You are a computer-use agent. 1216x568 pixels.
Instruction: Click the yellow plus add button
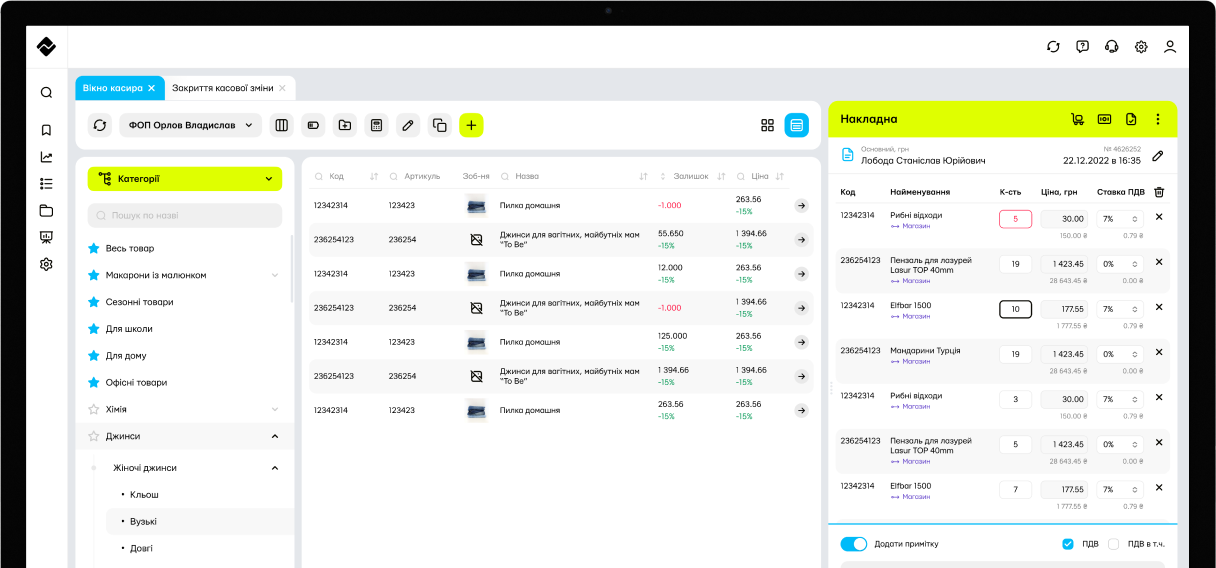471,125
